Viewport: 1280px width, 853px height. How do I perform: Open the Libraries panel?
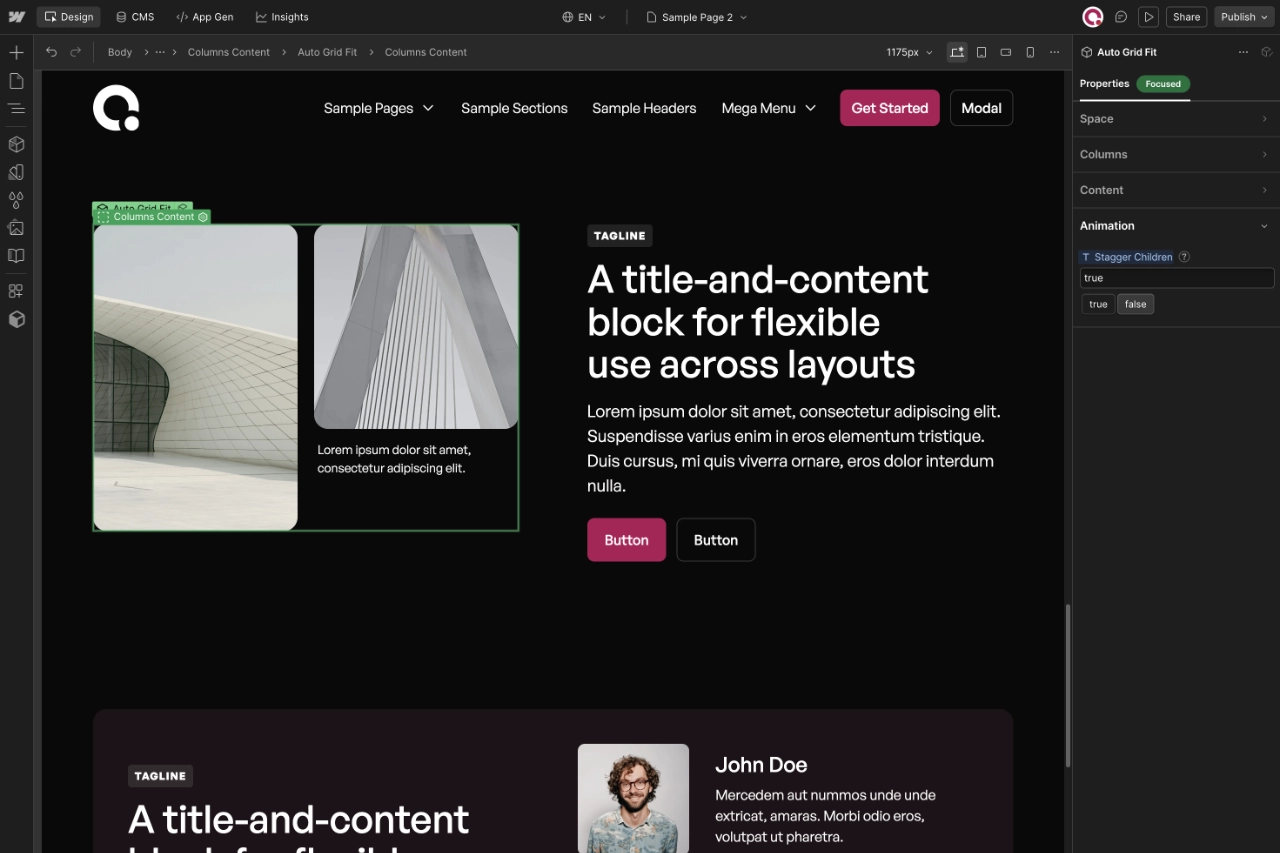[x=16, y=256]
